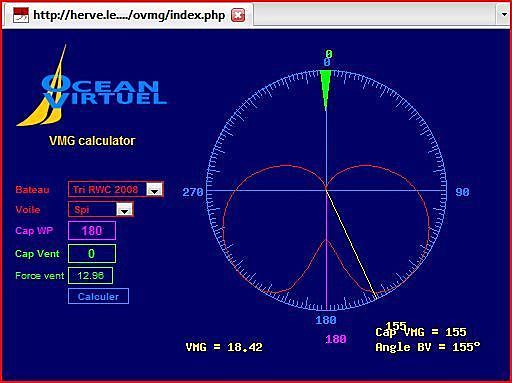Expand the Voile dropdown arrow
This screenshot has width=512, height=383.
click(124, 210)
